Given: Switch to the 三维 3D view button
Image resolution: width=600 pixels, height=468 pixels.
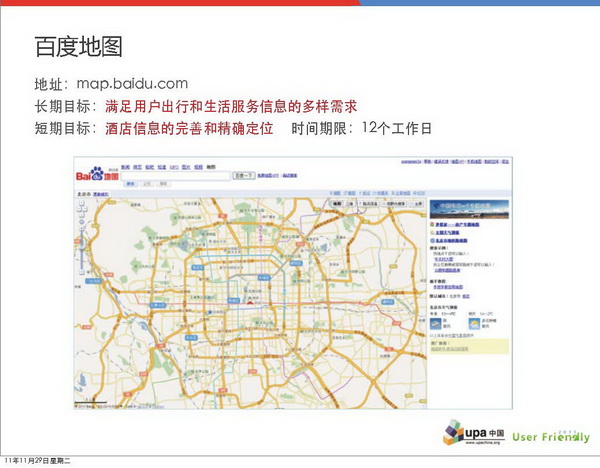Looking at the screenshot, I should coord(350,204).
